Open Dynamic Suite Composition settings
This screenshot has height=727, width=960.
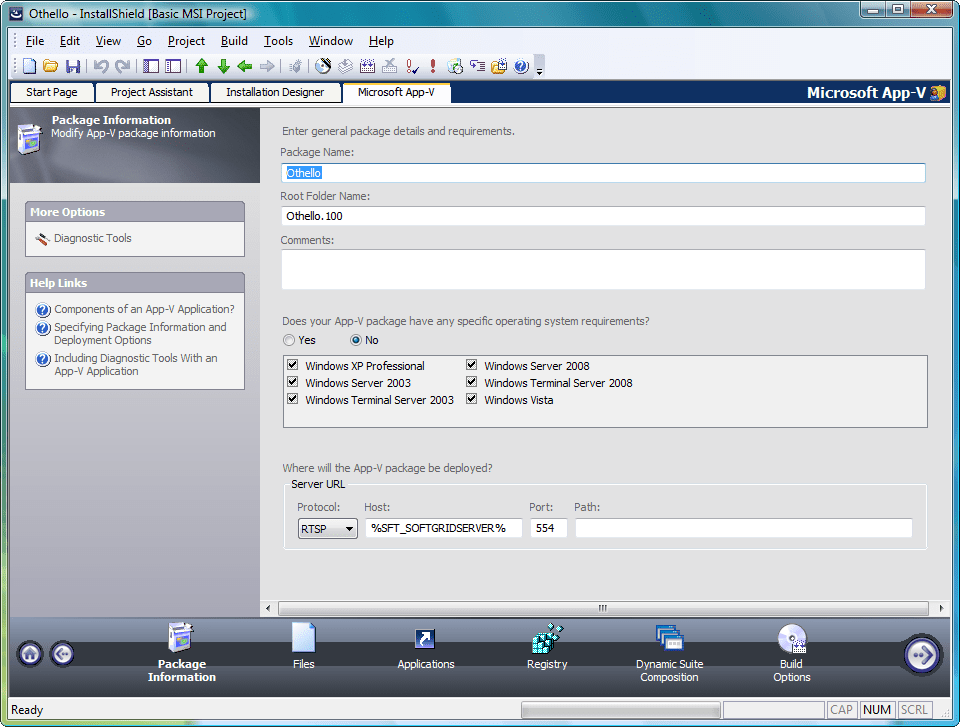(669, 645)
